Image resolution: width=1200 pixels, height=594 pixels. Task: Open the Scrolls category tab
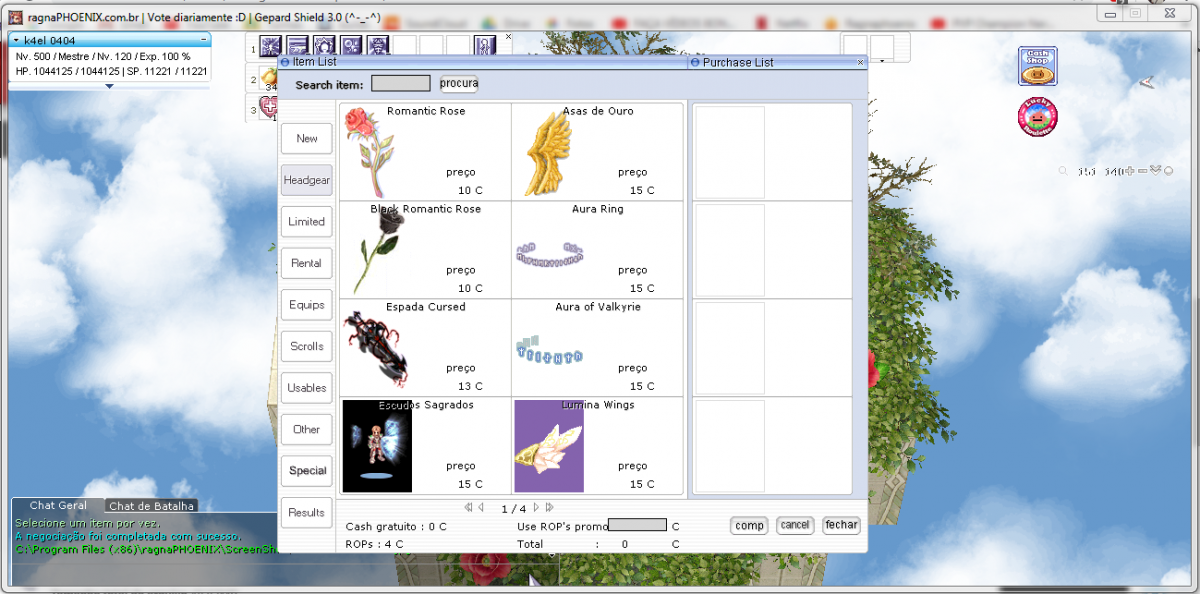[x=306, y=346]
